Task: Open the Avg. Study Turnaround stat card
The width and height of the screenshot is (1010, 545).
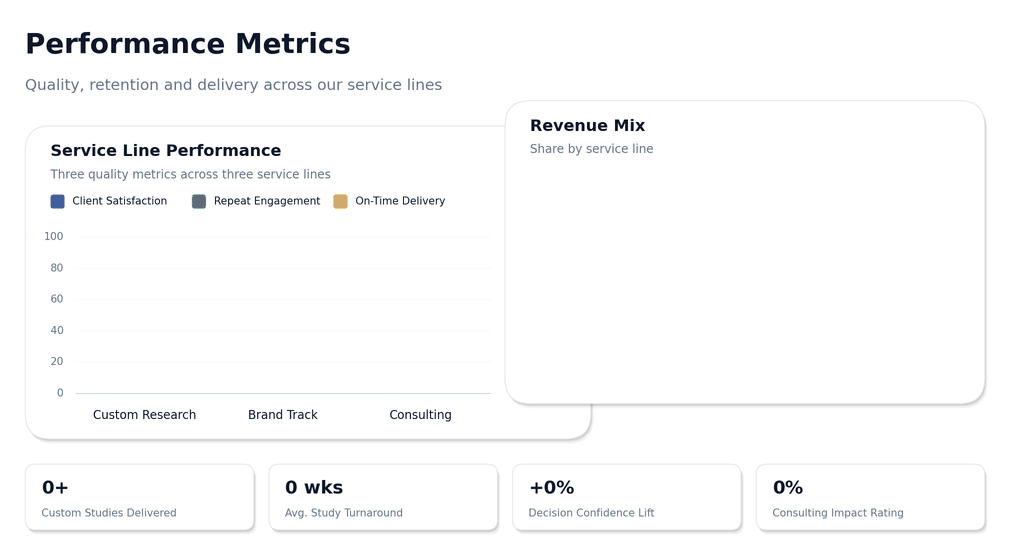Action: point(383,497)
